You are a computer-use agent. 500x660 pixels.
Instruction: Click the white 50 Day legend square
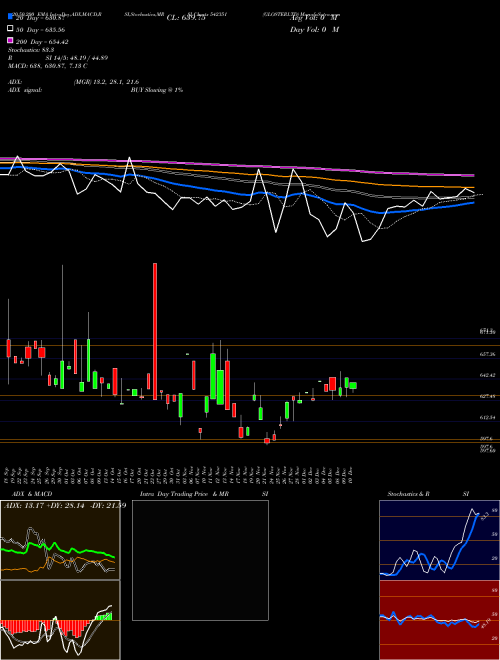(11, 28)
